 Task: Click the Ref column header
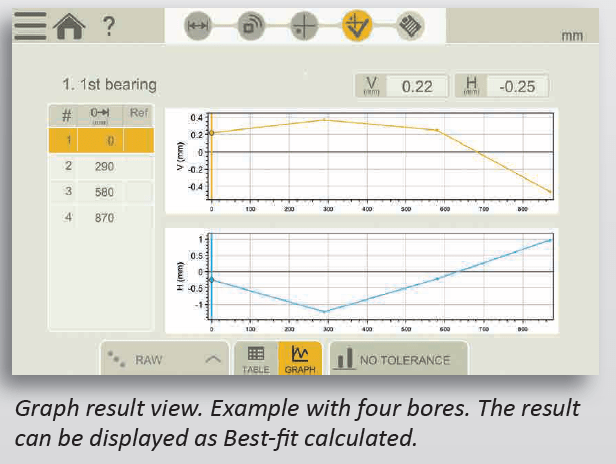(139, 114)
